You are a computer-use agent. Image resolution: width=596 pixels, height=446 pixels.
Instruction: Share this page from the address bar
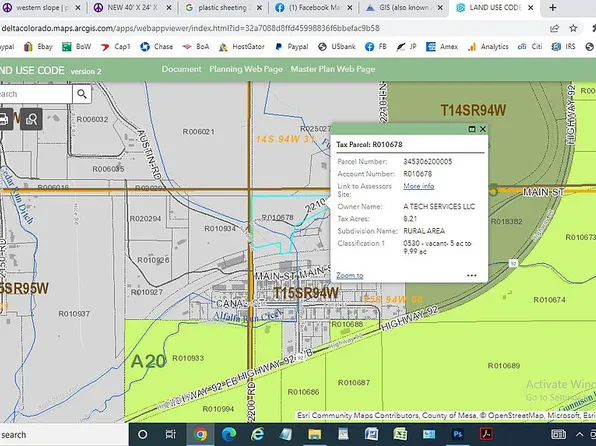555,28
